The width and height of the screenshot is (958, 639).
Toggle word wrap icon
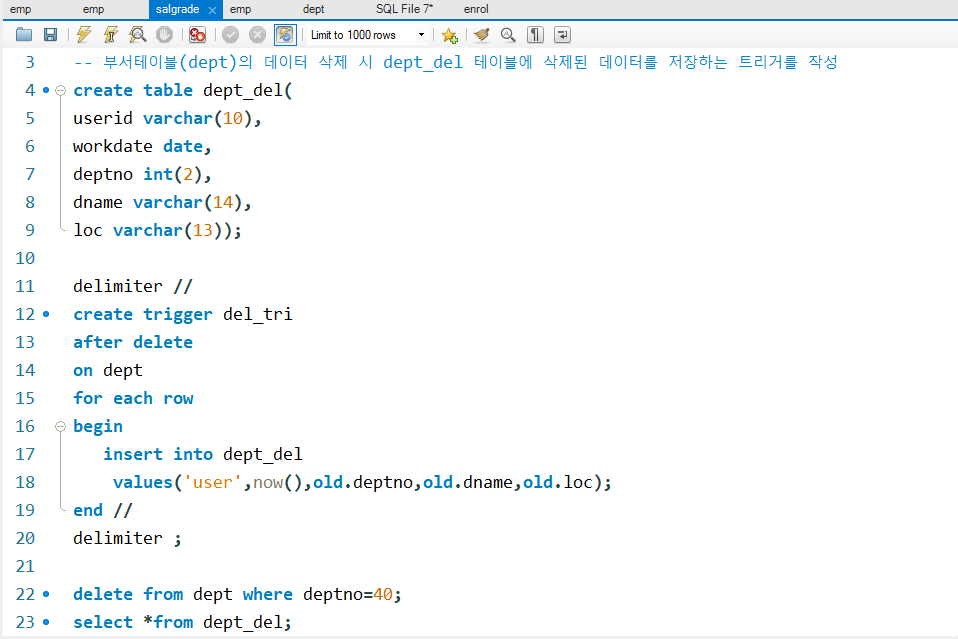562,35
